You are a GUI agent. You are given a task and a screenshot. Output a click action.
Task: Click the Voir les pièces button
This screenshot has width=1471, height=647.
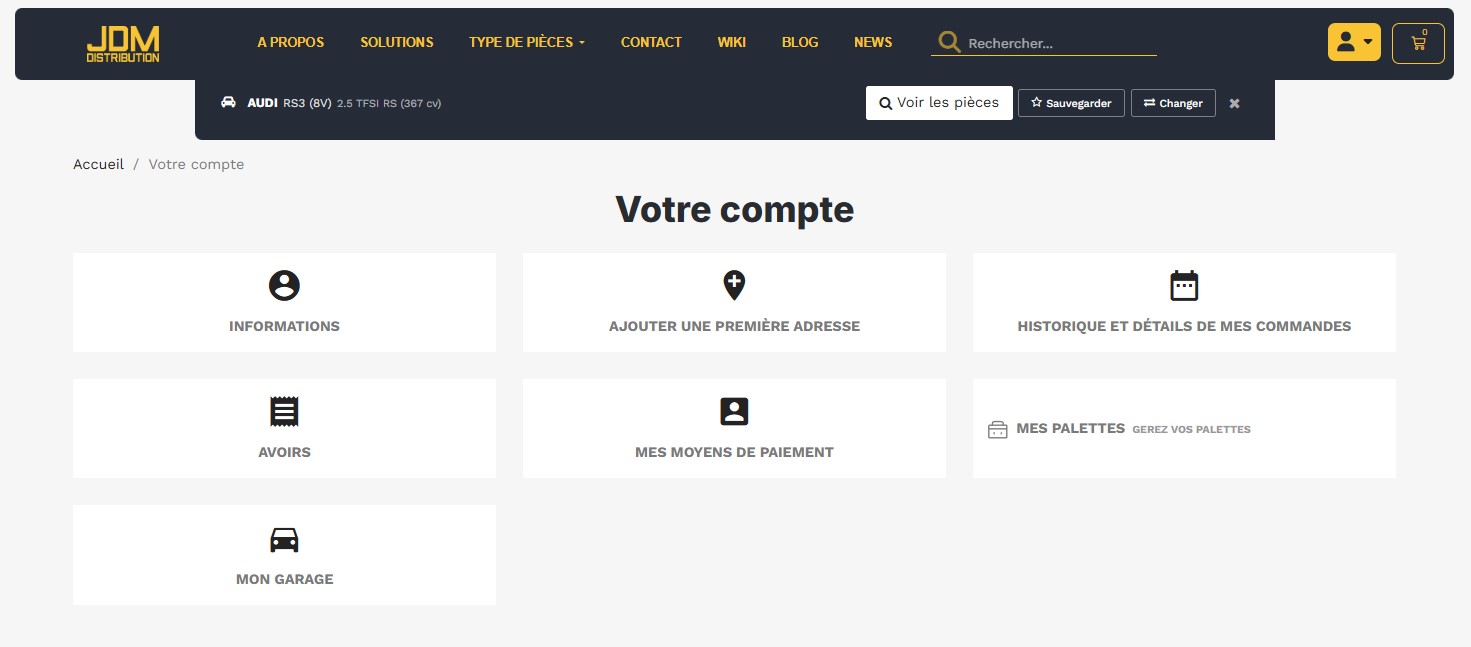(x=939, y=103)
